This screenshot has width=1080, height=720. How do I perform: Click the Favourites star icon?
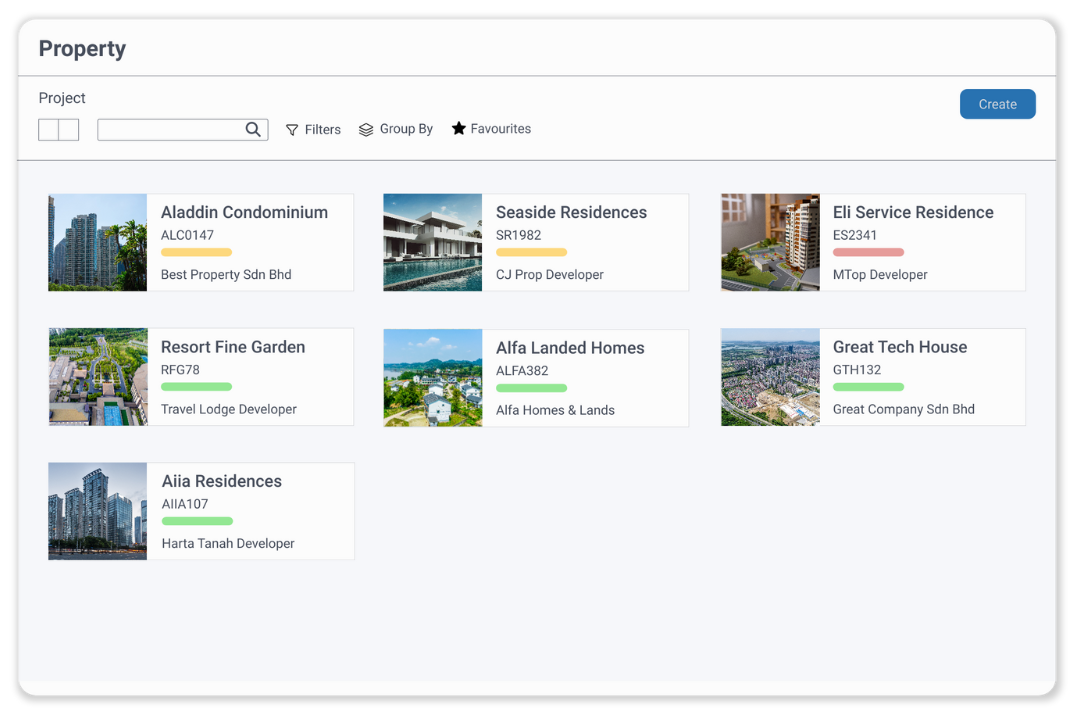click(459, 128)
